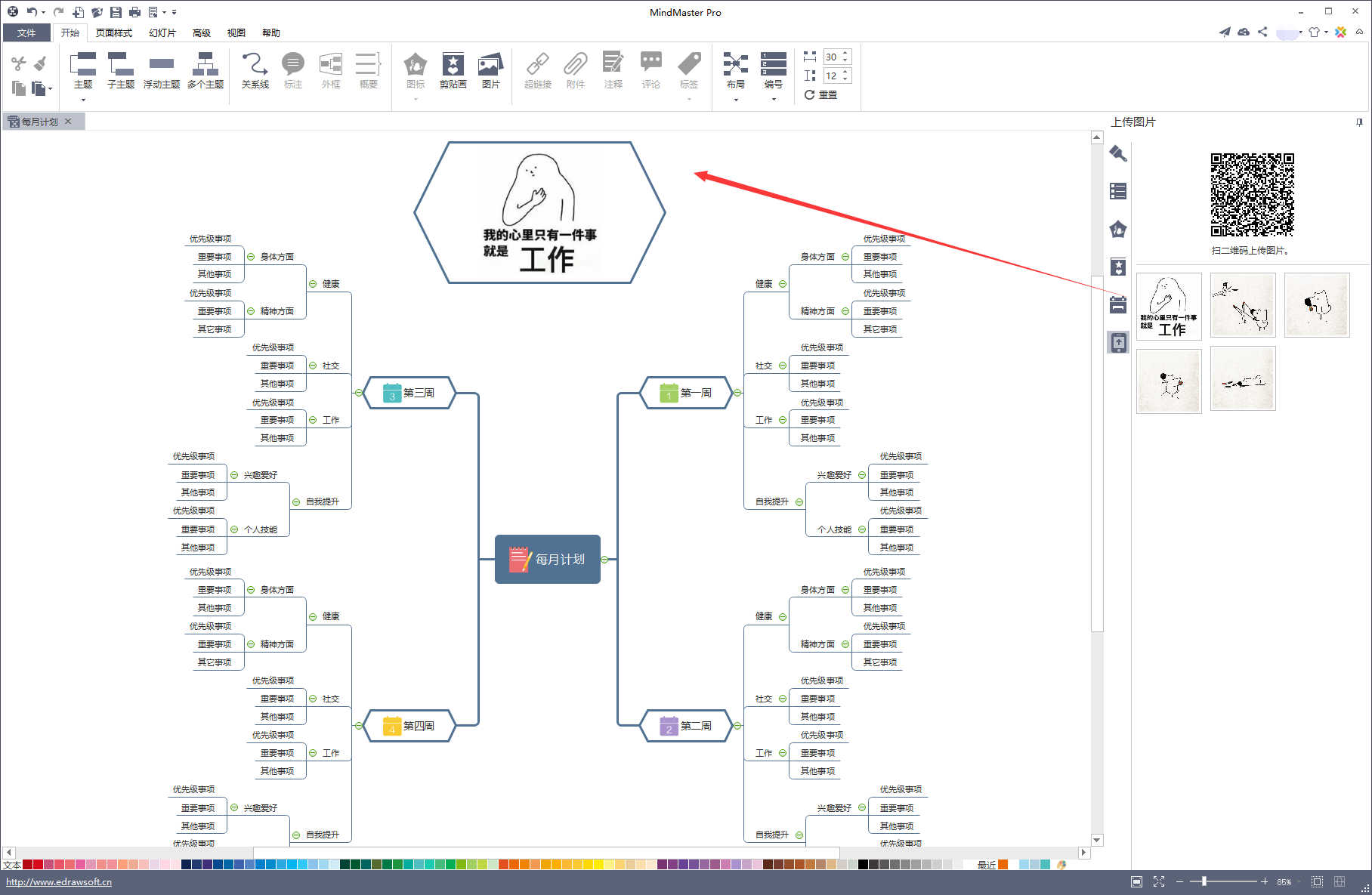Open the 文件 menu
This screenshot has width=1372, height=895.
tap(26, 32)
